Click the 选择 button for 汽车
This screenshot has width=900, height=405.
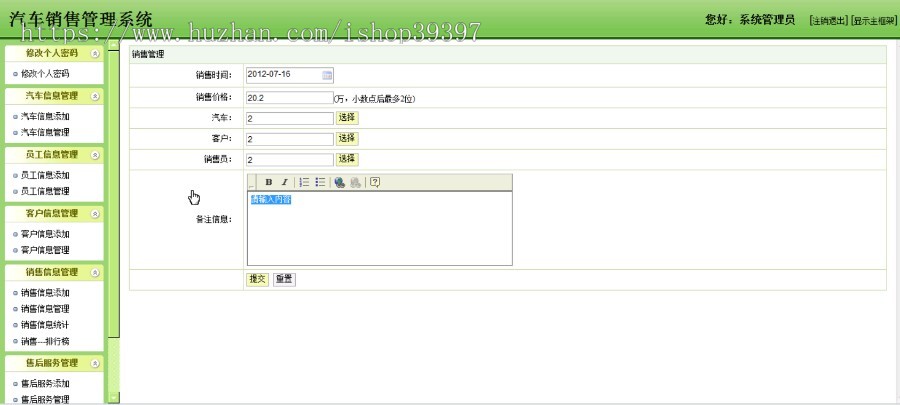pos(347,118)
